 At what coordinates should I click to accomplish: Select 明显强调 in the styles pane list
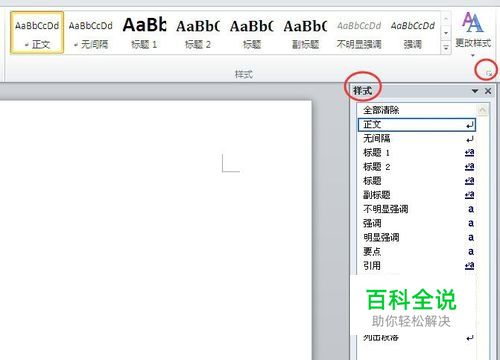click(417, 237)
